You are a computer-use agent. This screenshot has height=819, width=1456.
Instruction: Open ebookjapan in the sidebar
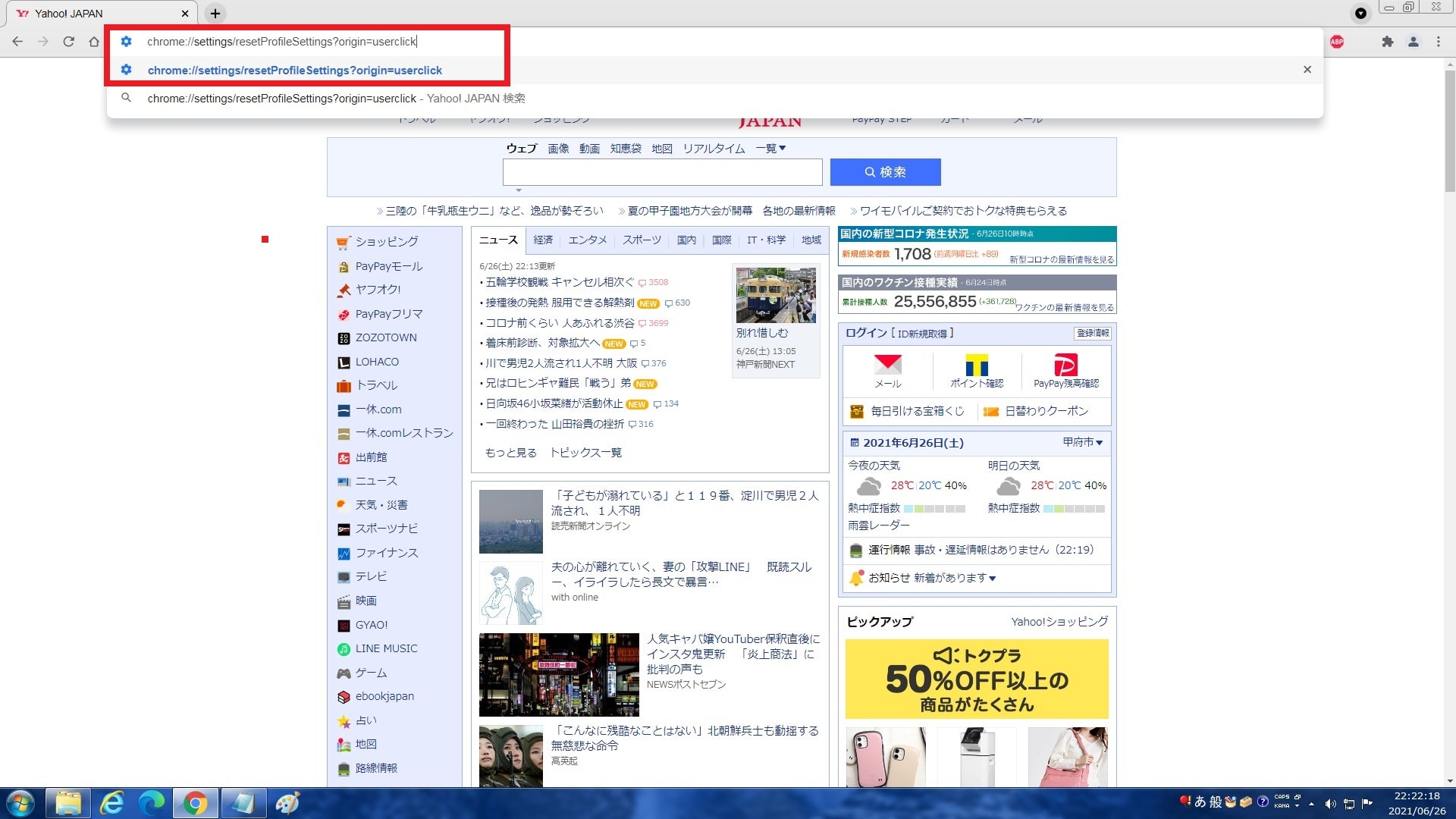point(375,696)
